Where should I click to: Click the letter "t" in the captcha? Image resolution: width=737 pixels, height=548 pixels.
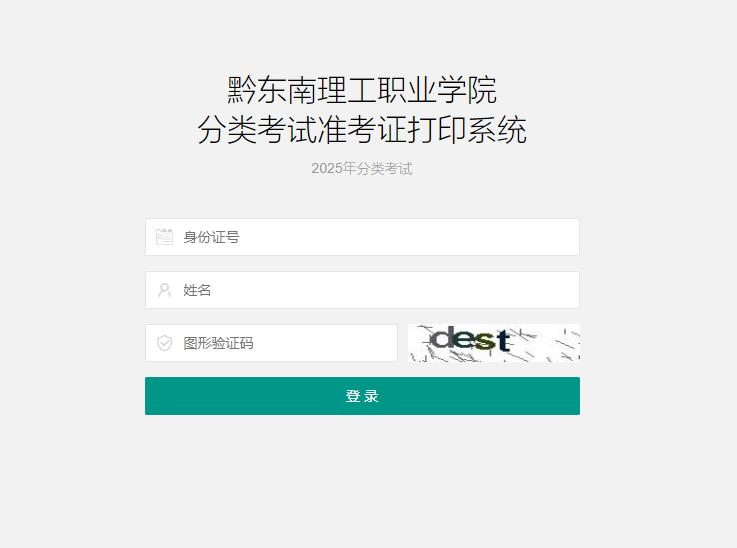click(x=504, y=340)
